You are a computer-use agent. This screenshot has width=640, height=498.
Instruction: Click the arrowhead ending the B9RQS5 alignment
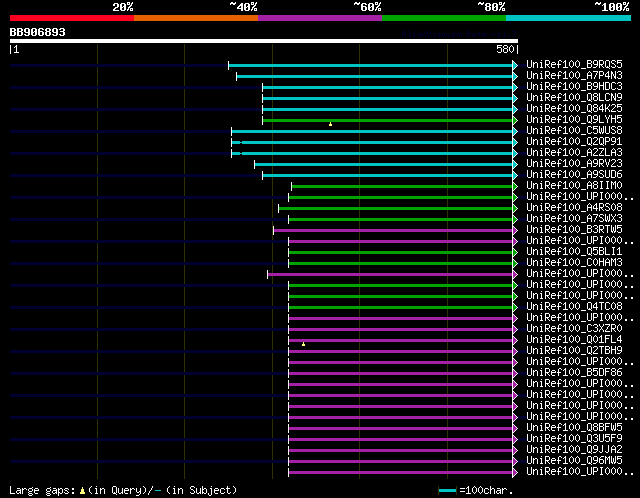point(515,65)
